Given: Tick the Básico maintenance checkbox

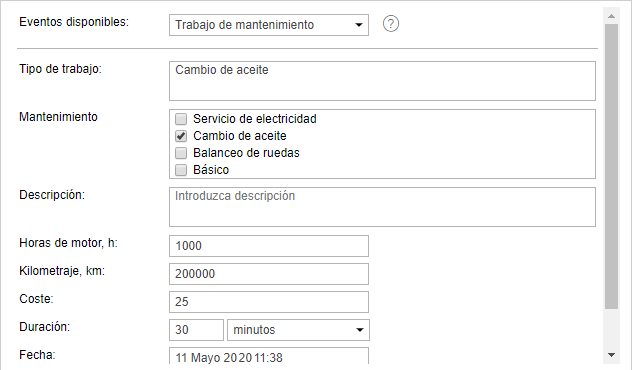Looking at the screenshot, I should point(181,170).
